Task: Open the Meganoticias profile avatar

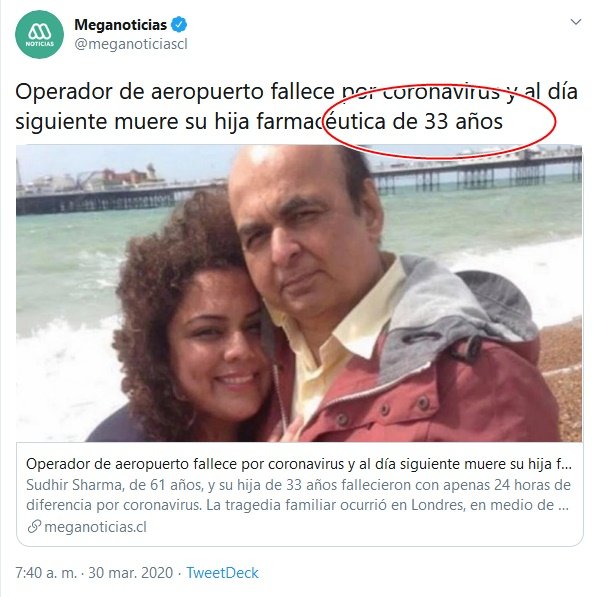Action: pos(39,34)
